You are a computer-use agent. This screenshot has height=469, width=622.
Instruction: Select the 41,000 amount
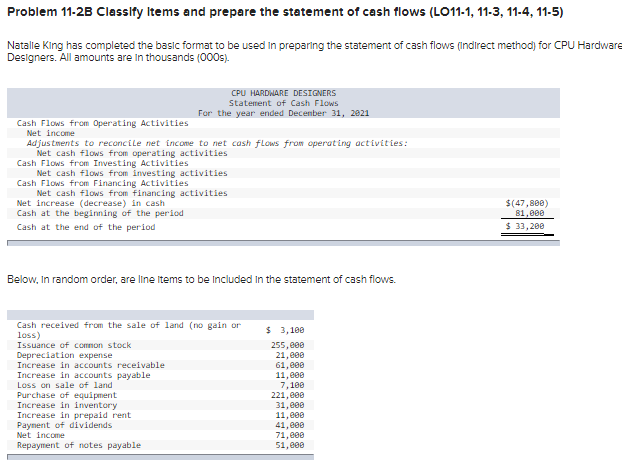(x=290, y=425)
